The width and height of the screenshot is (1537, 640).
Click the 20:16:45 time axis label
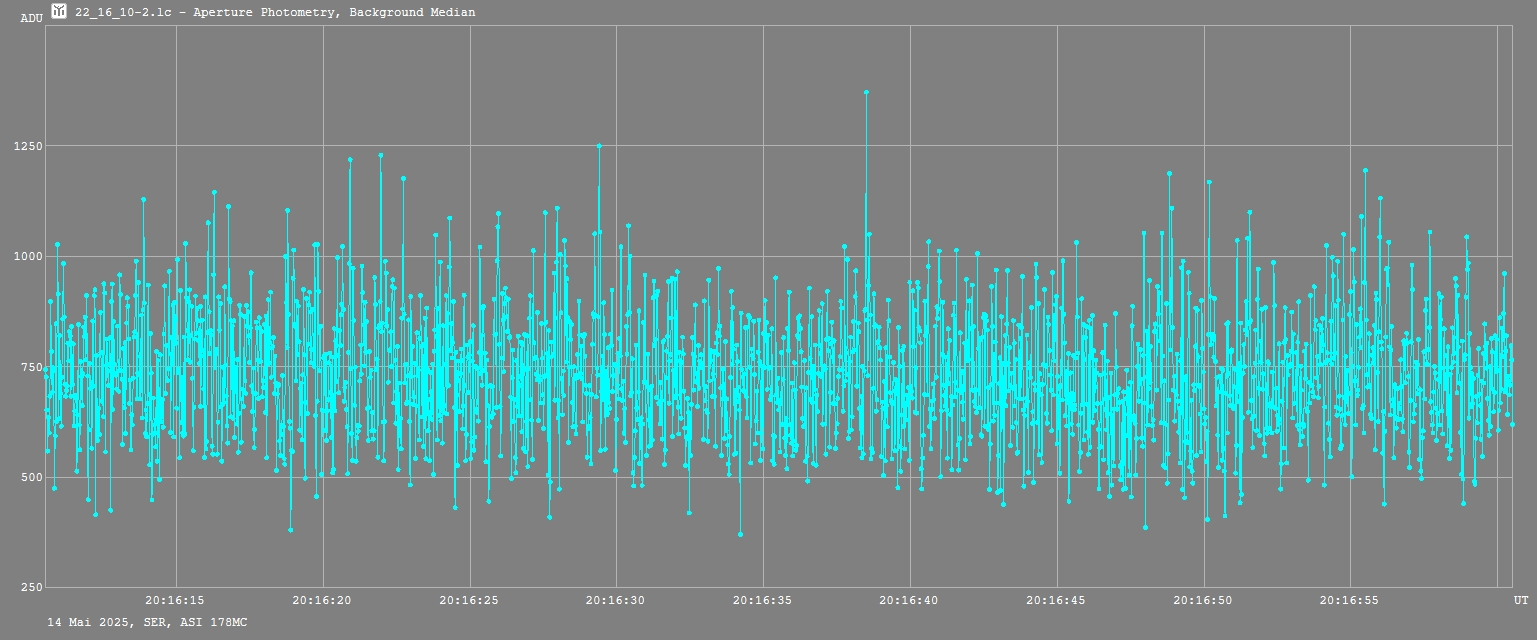click(x=1056, y=601)
